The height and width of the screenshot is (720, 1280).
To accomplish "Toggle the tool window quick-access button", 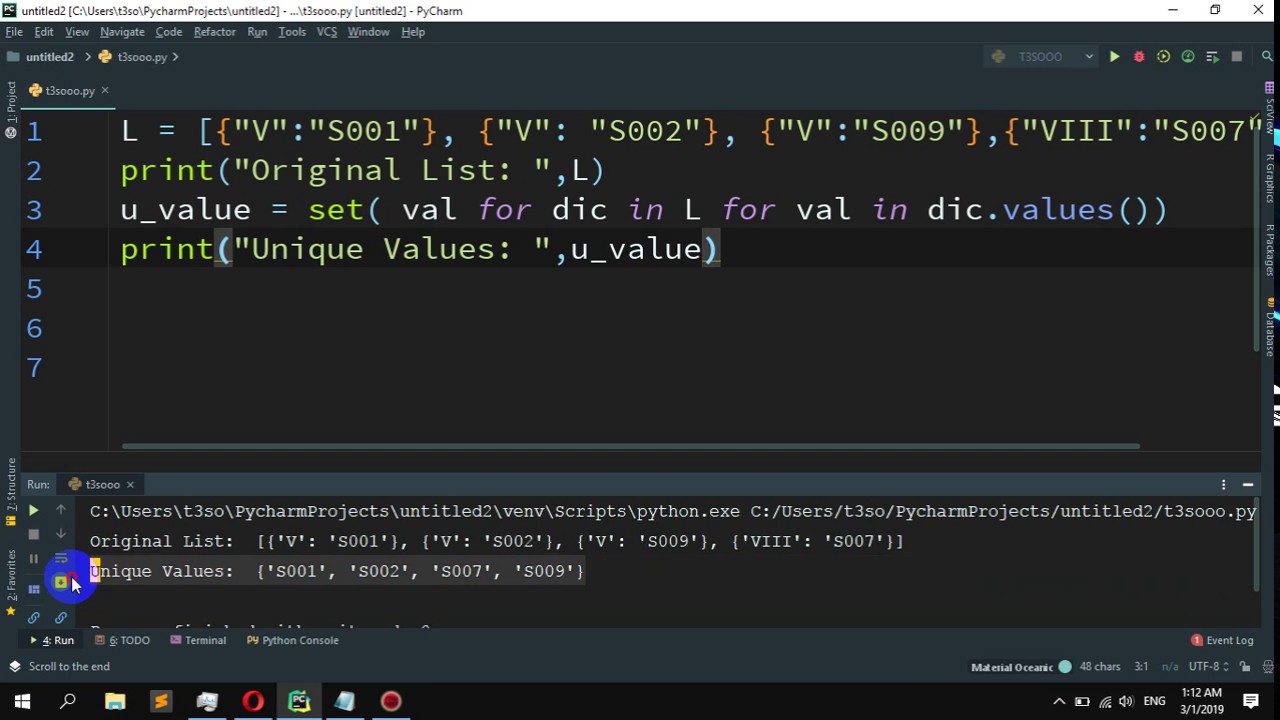I will [x=14, y=666].
